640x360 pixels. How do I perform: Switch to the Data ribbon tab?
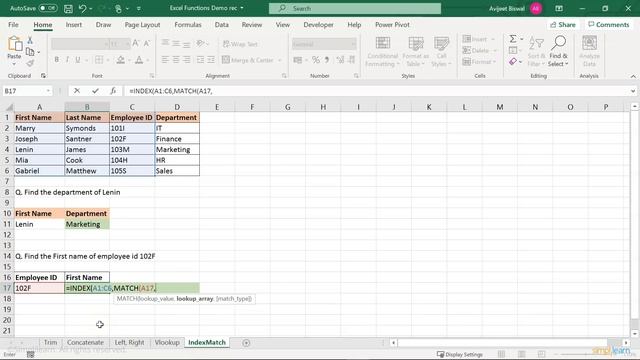(222, 24)
